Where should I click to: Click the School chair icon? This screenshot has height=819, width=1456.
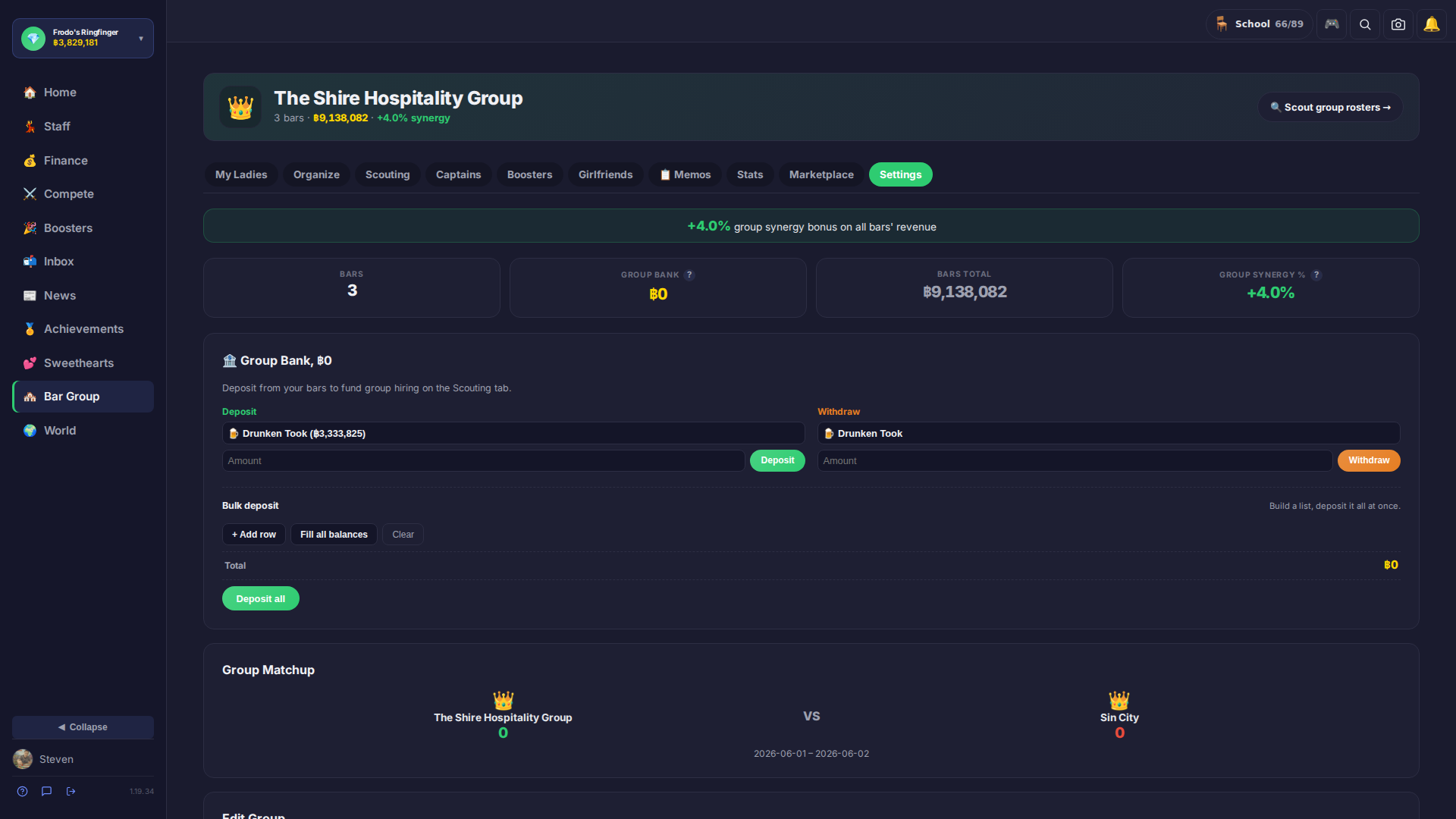[x=1222, y=24]
